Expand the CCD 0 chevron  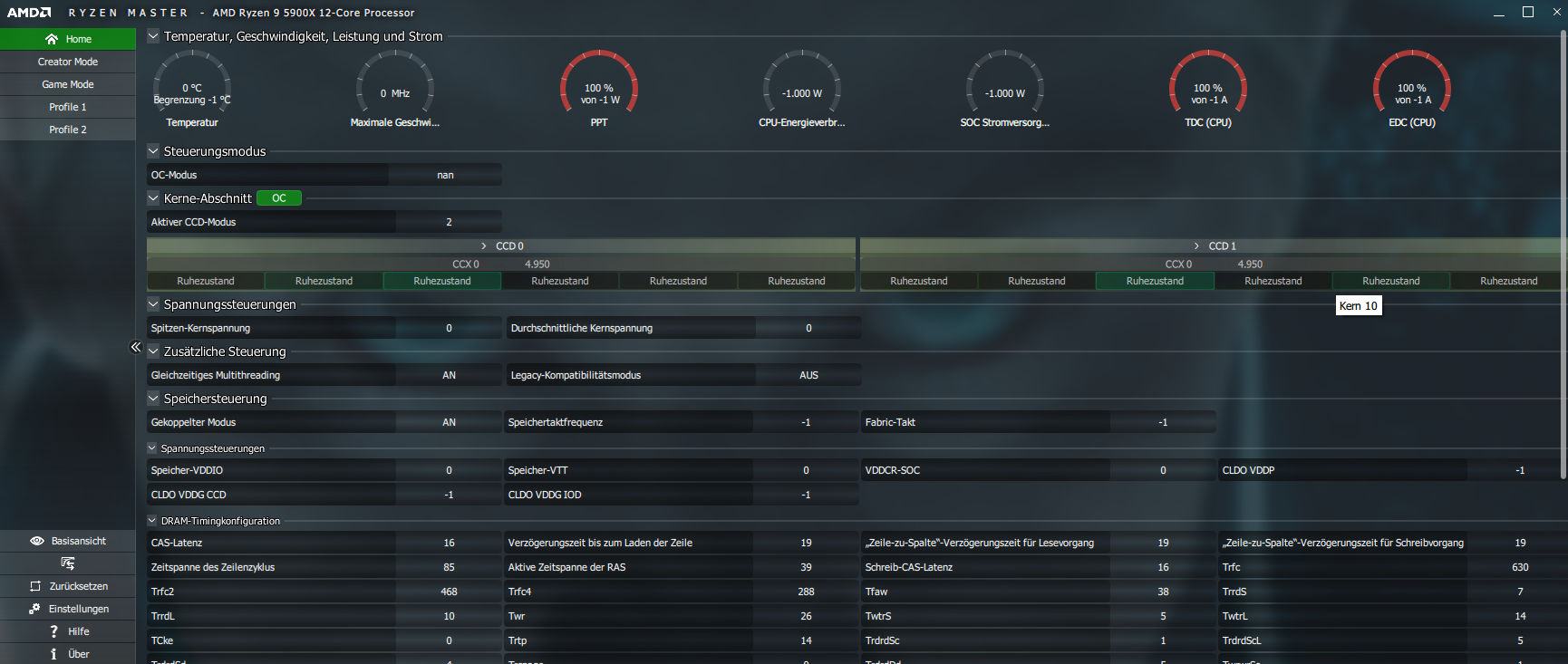[x=484, y=245]
